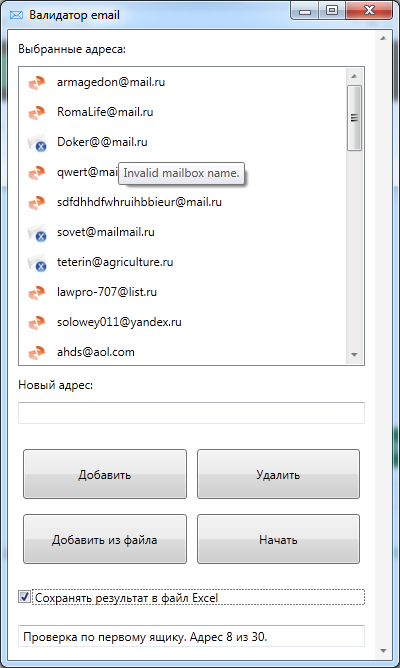Click the invalid envelope icon beside sovet@mailmail.ru
400x668 pixels.
click(x=37, y=233)
